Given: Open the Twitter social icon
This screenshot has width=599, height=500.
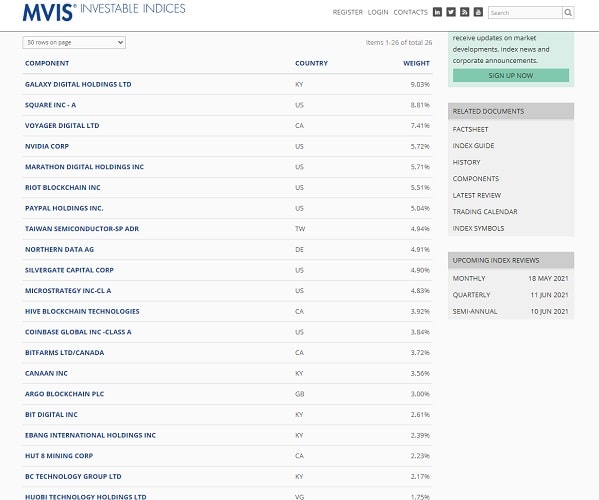Looking at the screenshot, I should pyautogui.click(x=451, y=12).
